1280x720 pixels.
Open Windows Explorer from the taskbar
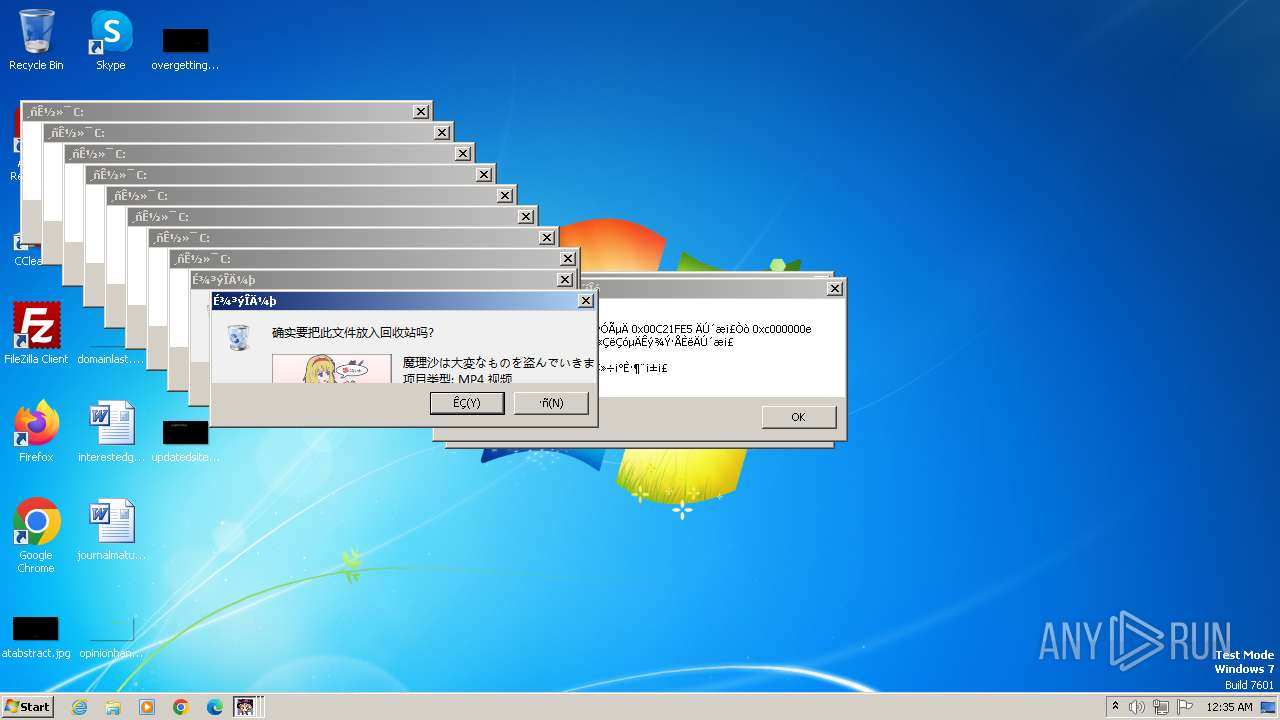point(113,707)
